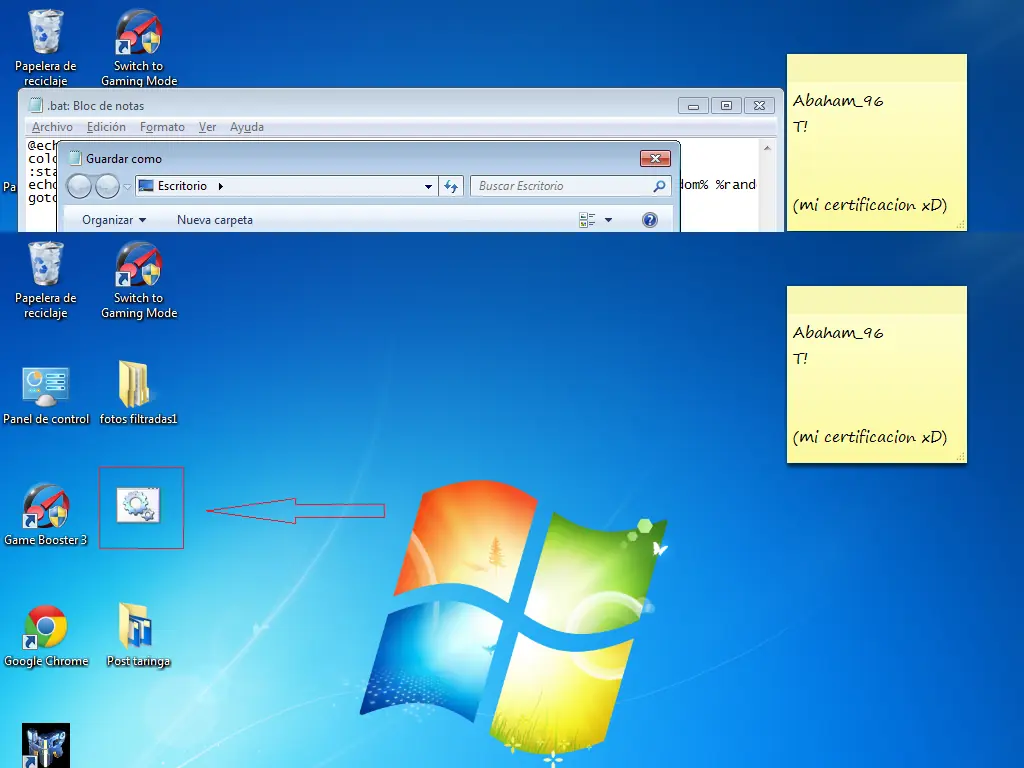
Task: Open the view options dropdown arrow
Action: click(609, 220)
